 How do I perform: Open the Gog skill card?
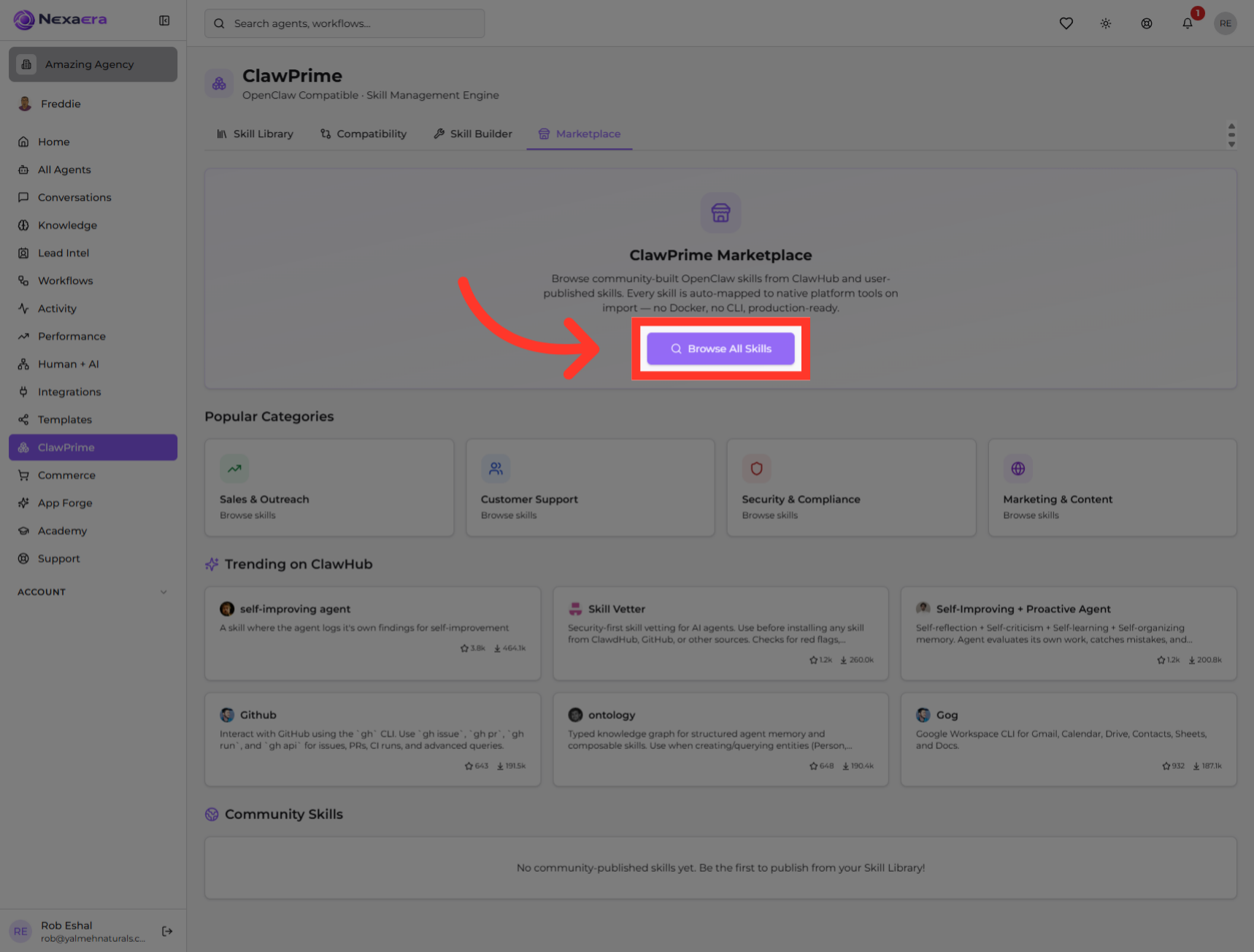pos(1069,740)
